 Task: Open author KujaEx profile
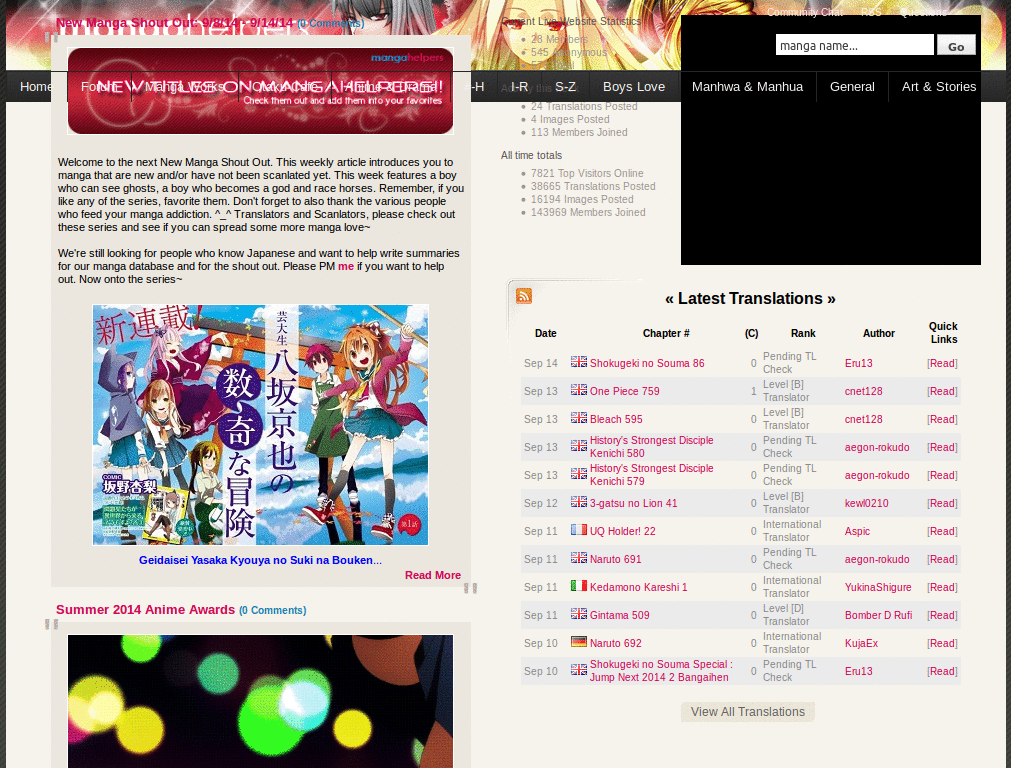click(861, 643)
